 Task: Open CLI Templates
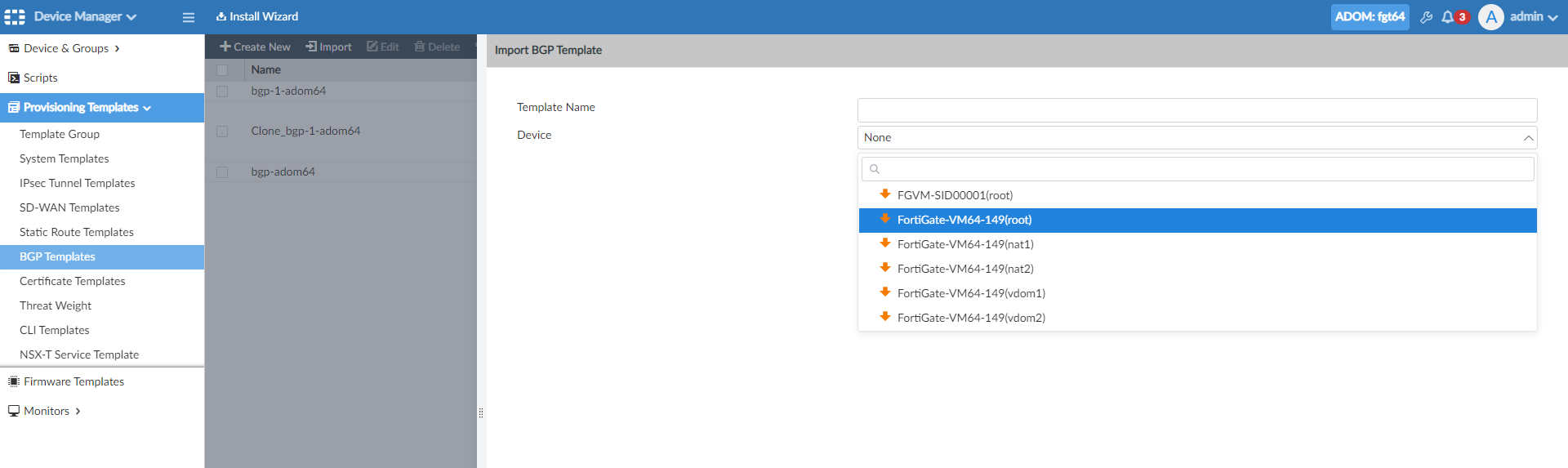pos(55,330)
